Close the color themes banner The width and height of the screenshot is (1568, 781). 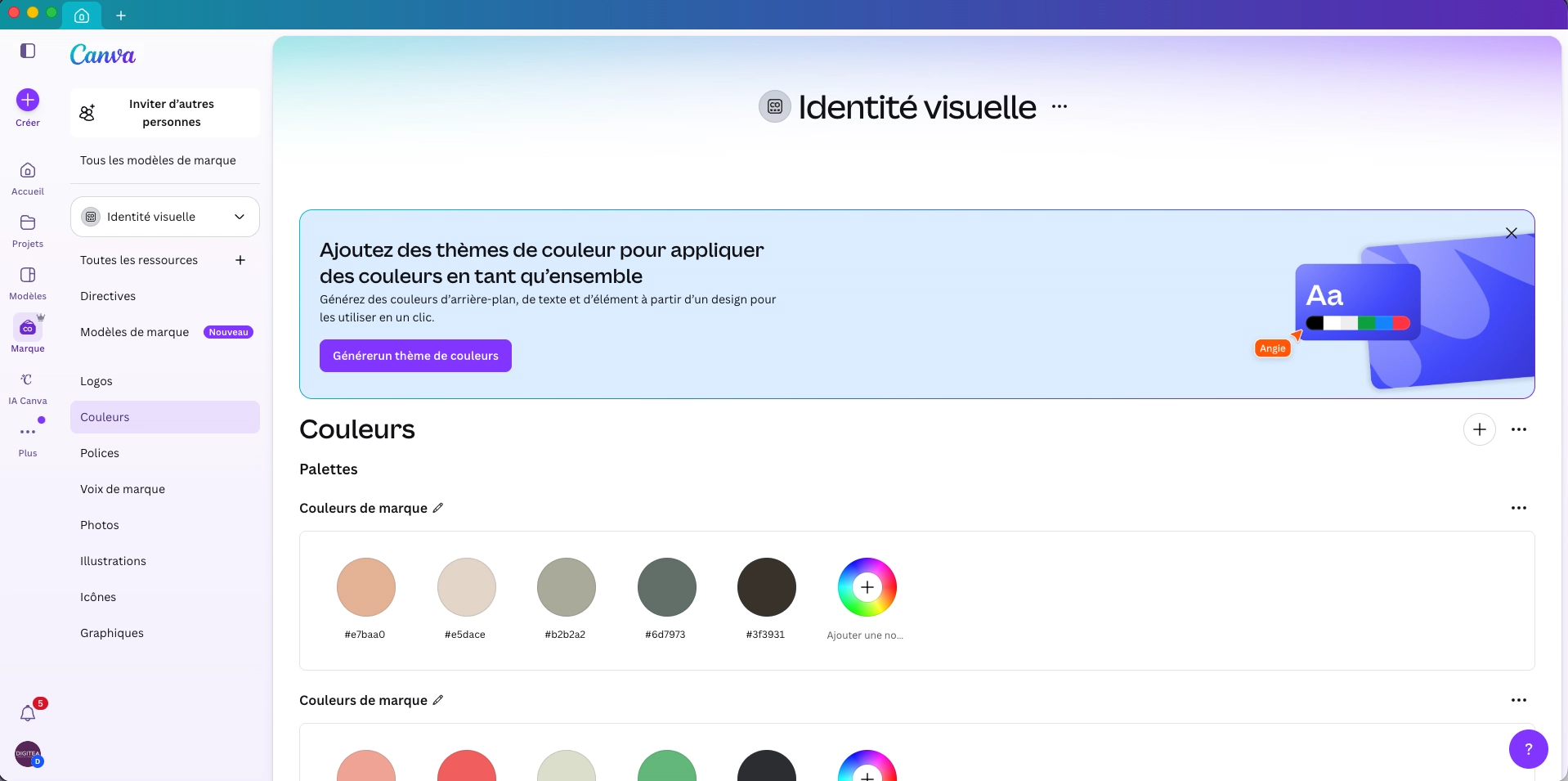click(x=1512, y=233)
